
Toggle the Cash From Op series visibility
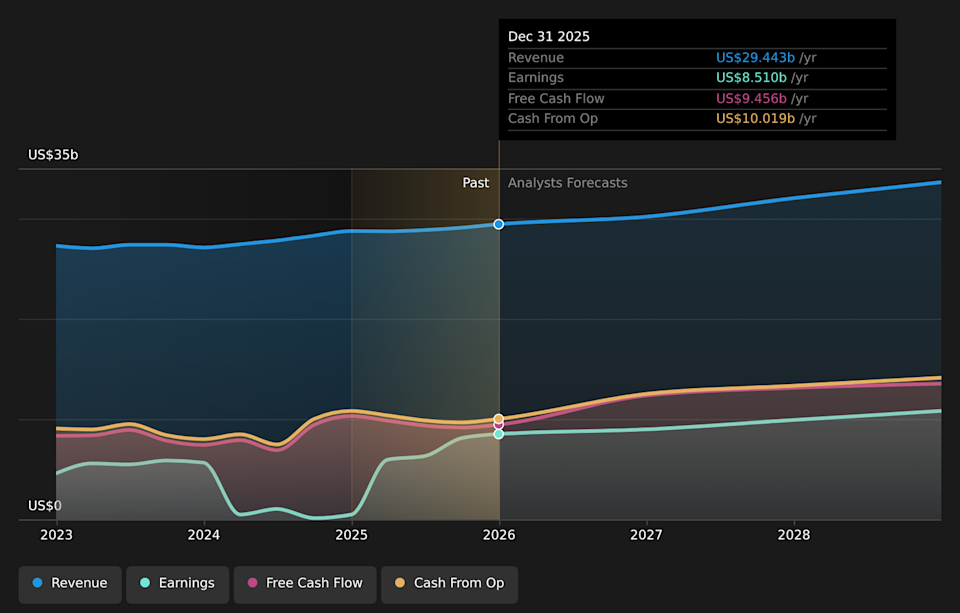click(448, 584)
